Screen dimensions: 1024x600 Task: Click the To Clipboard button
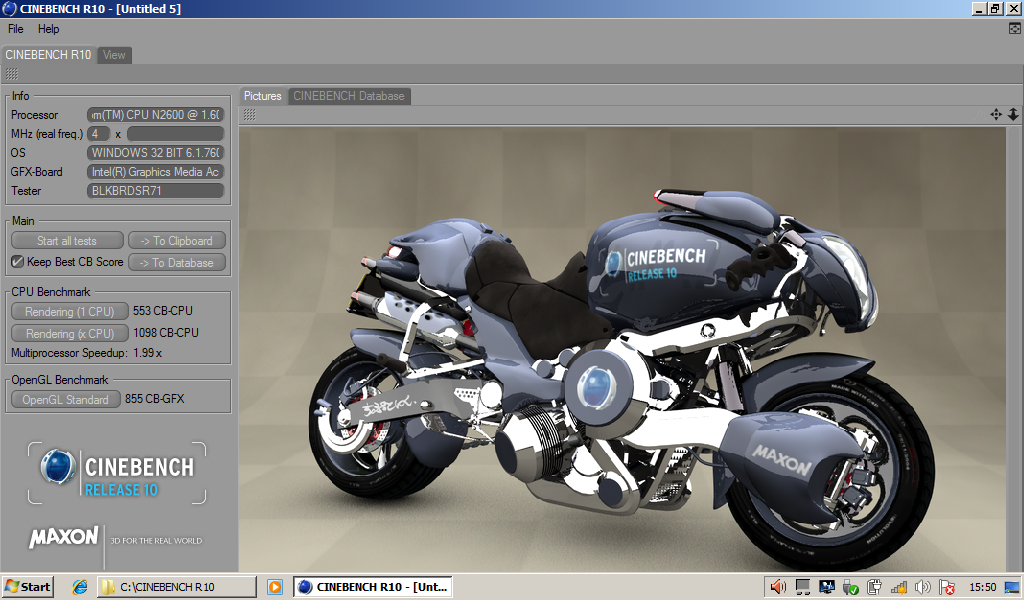(176, 240)
